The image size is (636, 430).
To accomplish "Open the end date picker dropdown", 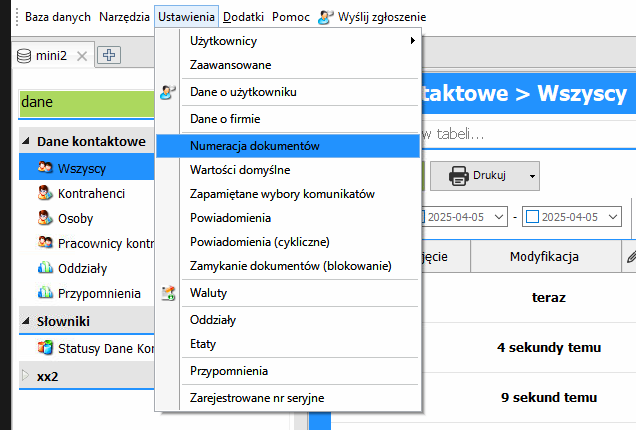I will [613, 217].
